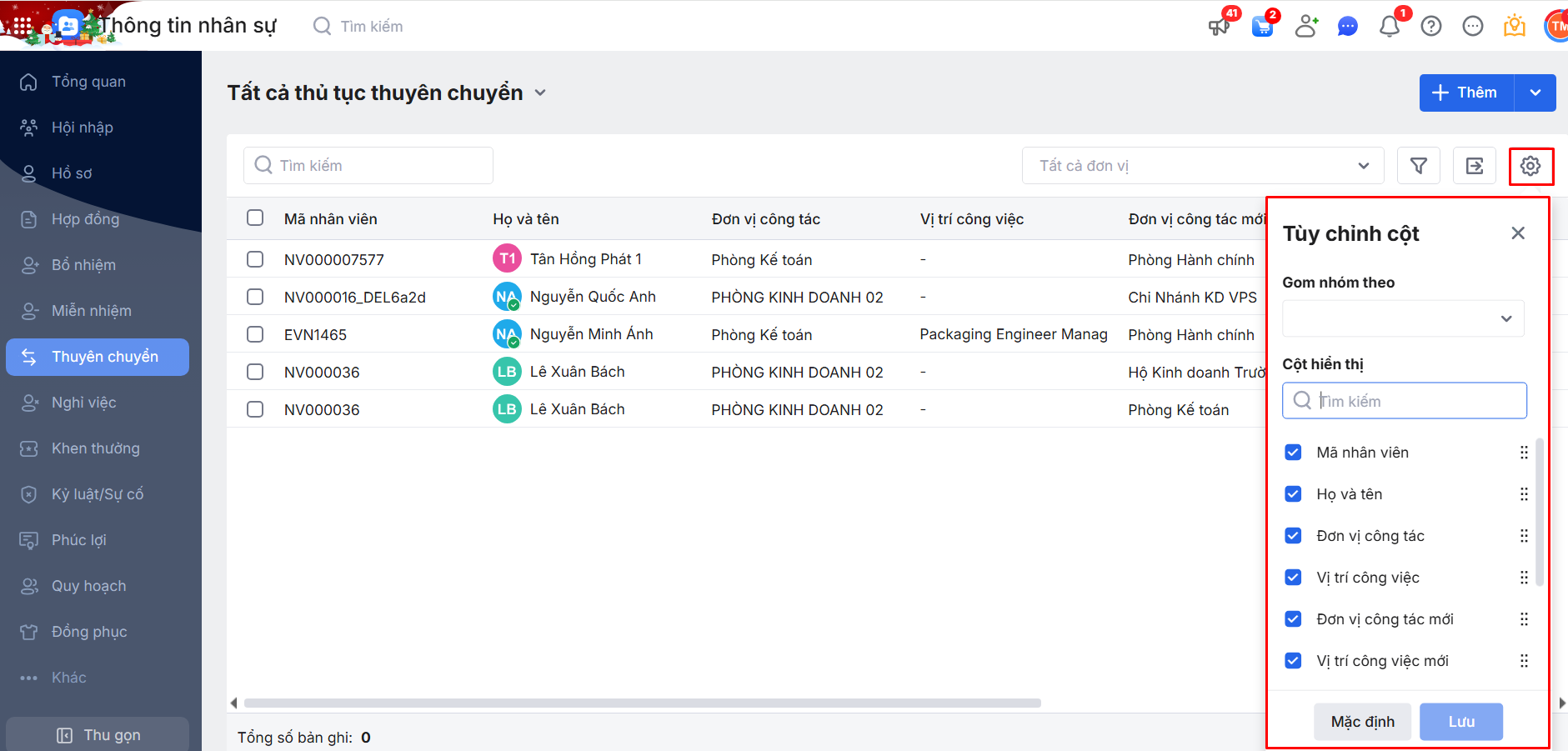Toggle the Vị trí công việc mới checkbox
Image resolution: width=1568 pixels, height=751 pixels.
(1293, 661)
